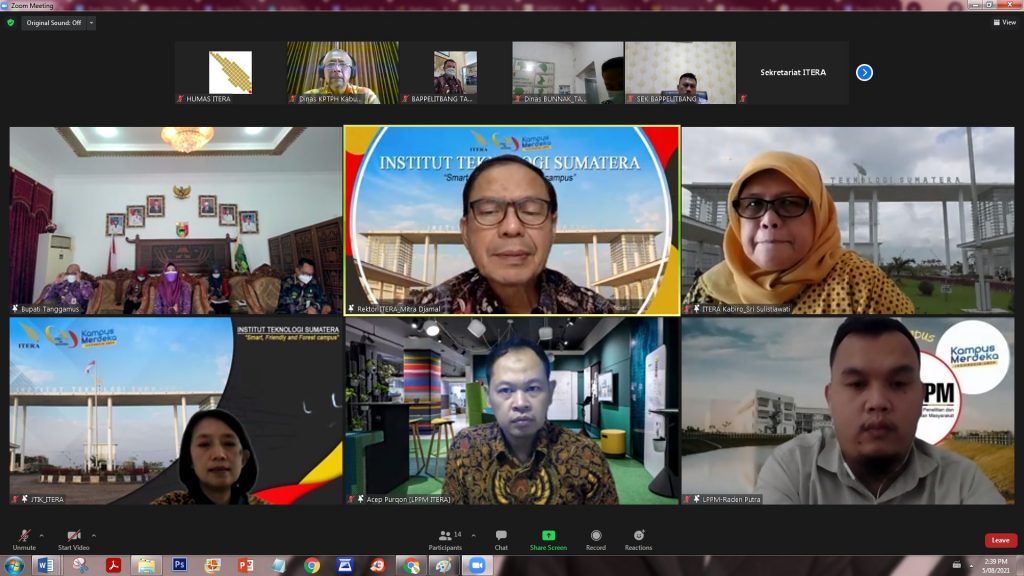Select the BAPPELITBANG TA participant thumbnail
The height and width of the screenshot is (576, 1024).
455,72
